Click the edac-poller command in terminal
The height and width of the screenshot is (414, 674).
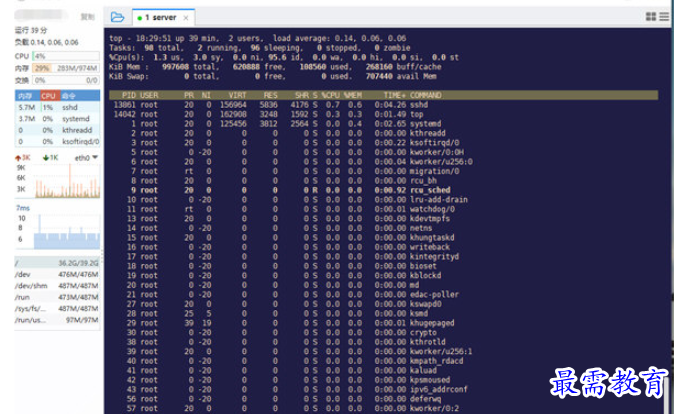[434, 294]
